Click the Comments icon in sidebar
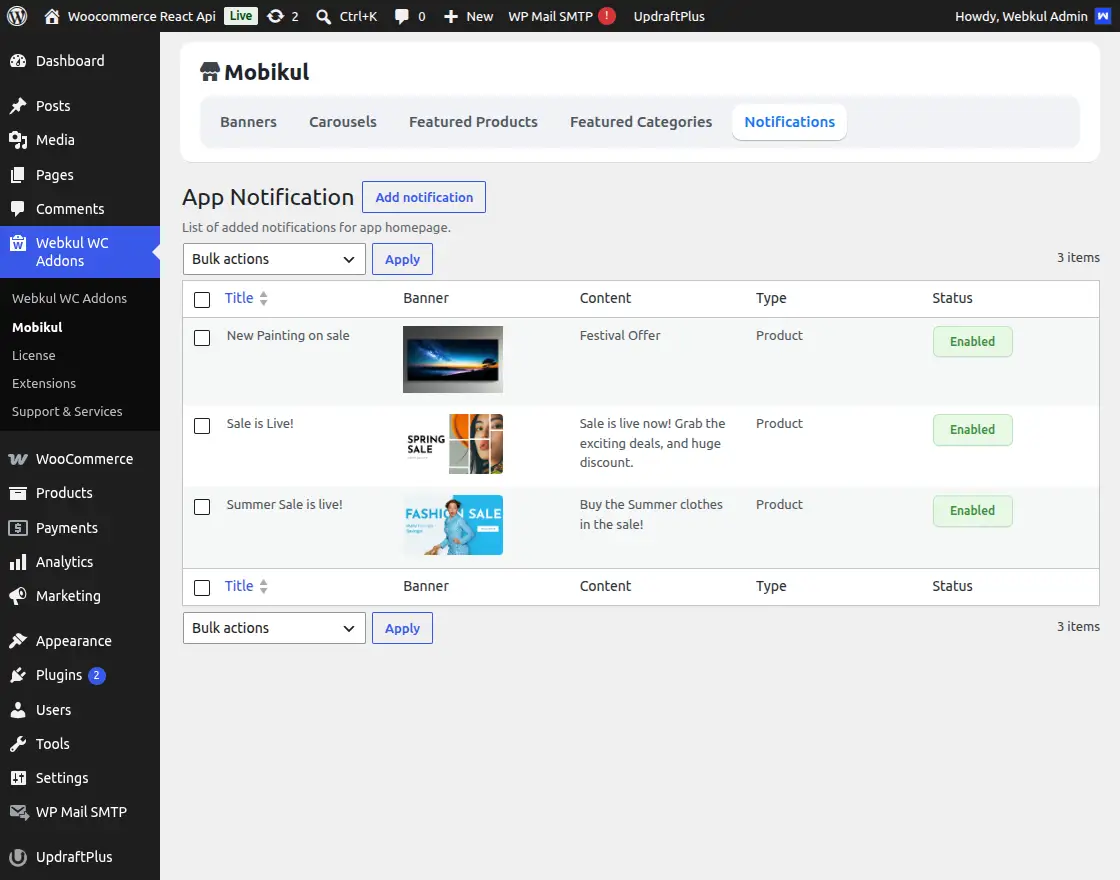The width and height of the screenshot is (1120, 880). coord(18,209)
